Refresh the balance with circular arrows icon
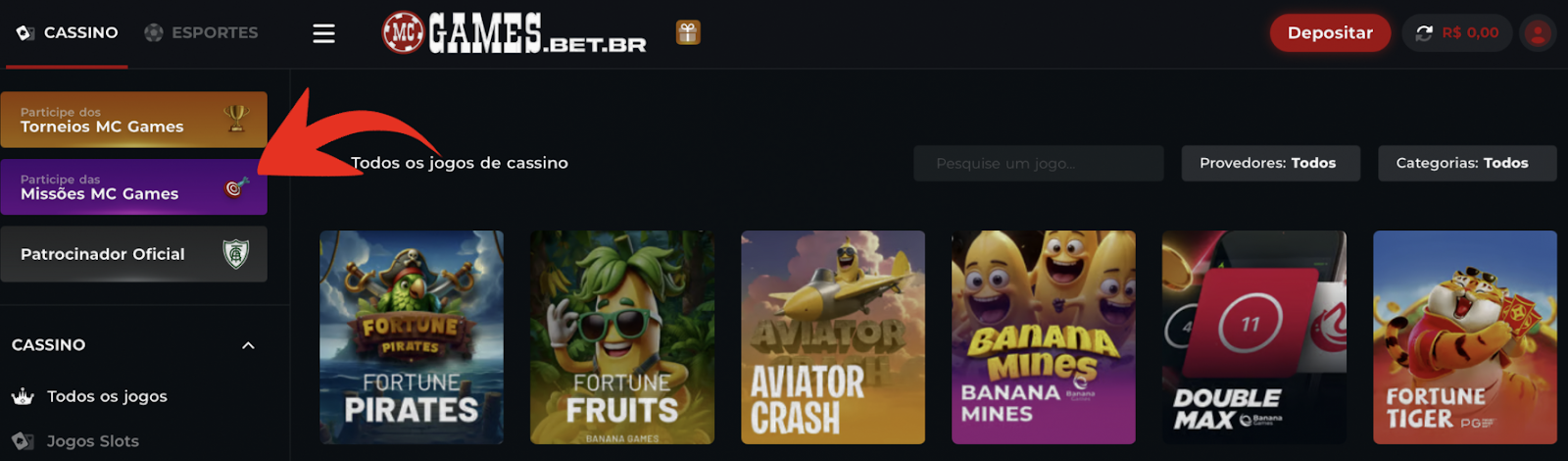 click(1424, 33)
